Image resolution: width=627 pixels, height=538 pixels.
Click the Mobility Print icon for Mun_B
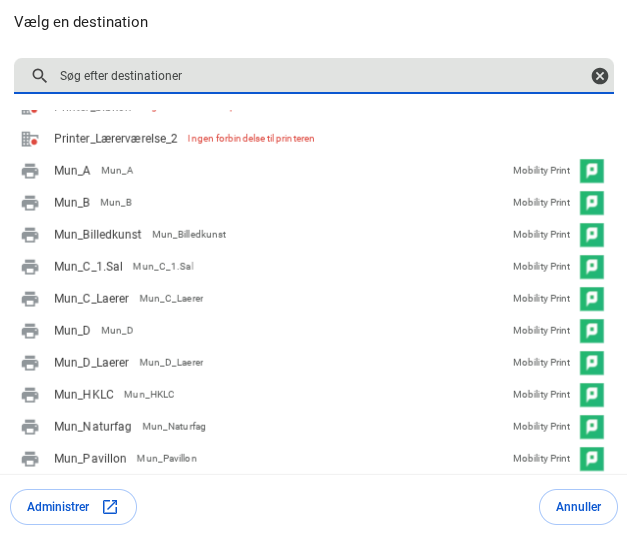[x=591, y=203]
